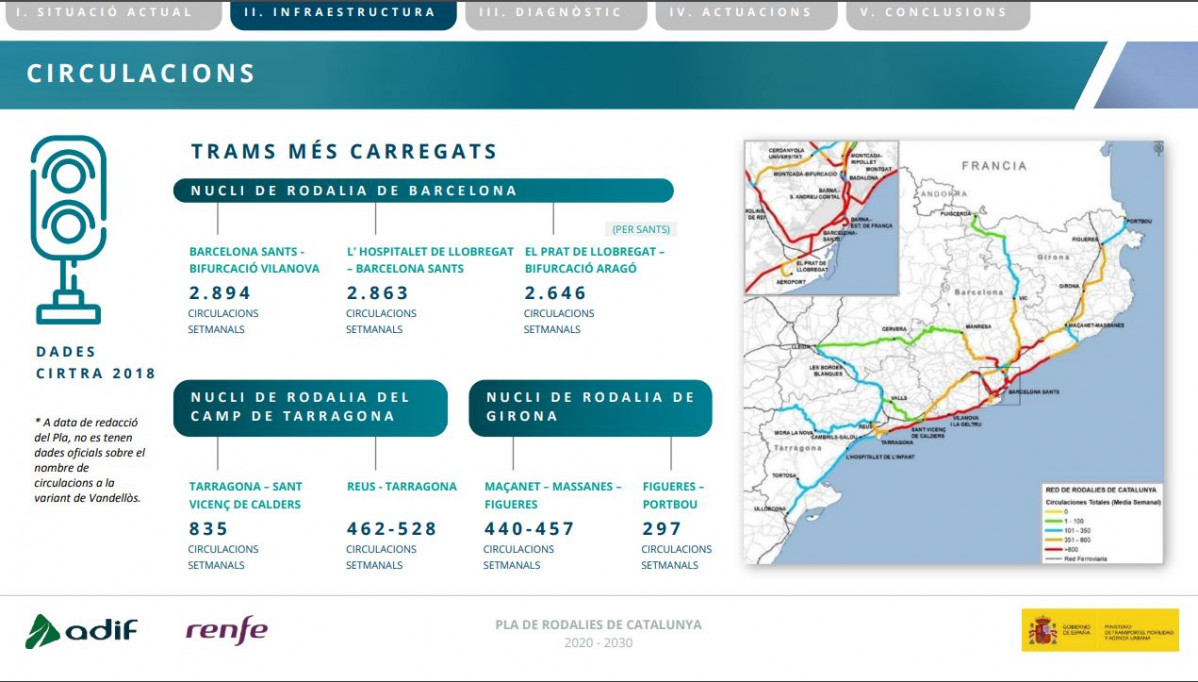This screenshot has height=682, width=1198.
Task: Click the "NUCLI DE RODALIA DE GIRONA" banner
Action: [591, 407]
